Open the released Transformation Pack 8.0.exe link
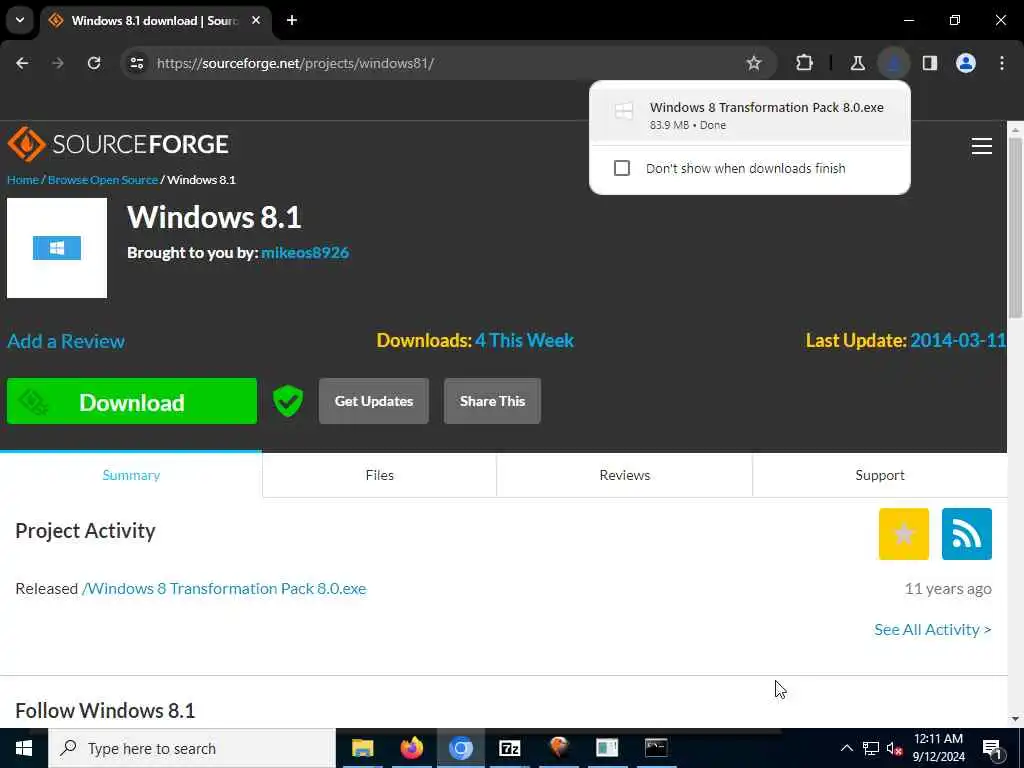Image resolution: width=1024 pixels, height=768 pixels. (x=224, y=588)
